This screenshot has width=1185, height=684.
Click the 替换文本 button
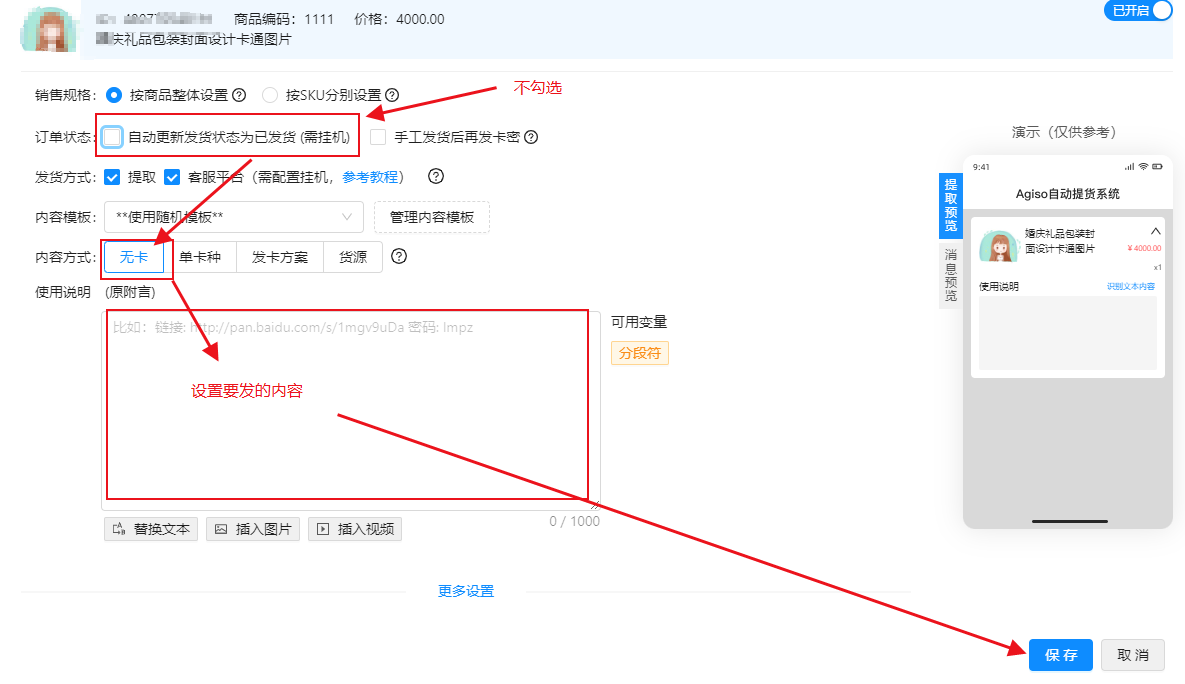pyautogui.click(x=151, y=529)
